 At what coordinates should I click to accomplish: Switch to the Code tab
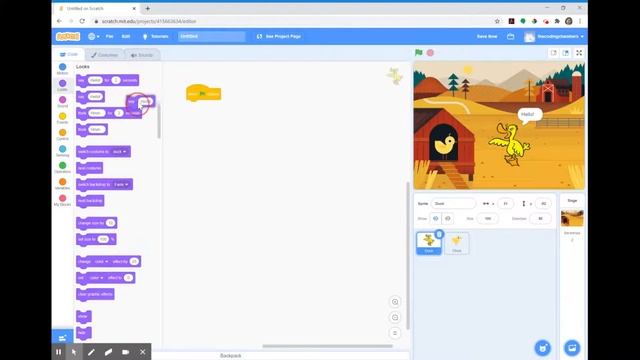69,54
